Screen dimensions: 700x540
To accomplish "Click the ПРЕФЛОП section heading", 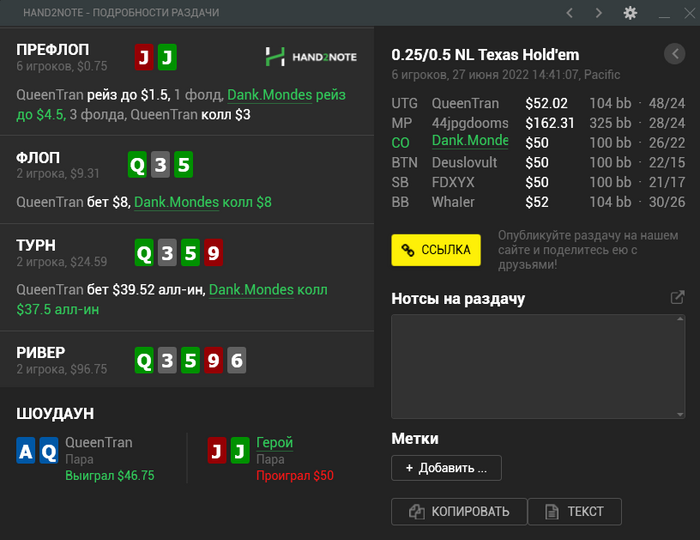I will (53, 49).
